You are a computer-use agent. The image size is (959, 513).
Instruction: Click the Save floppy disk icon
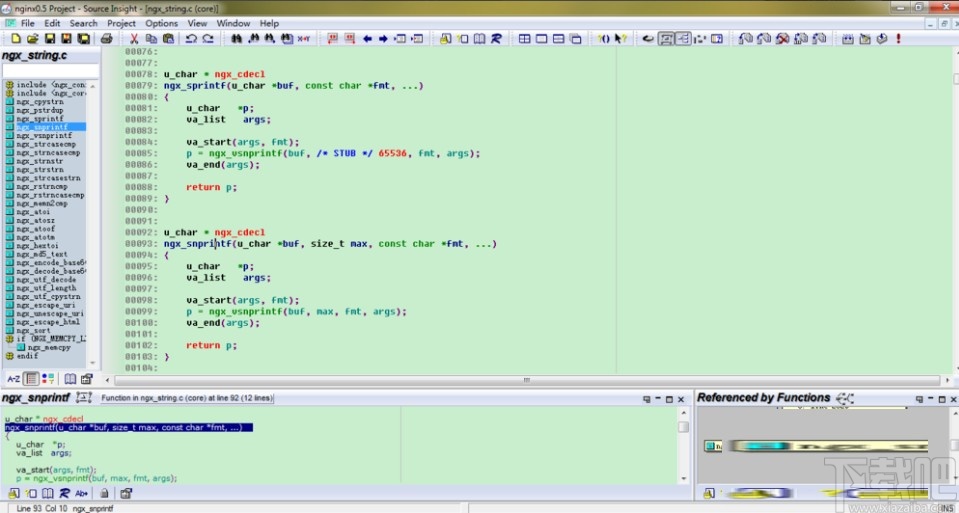(x=49, y=39)
